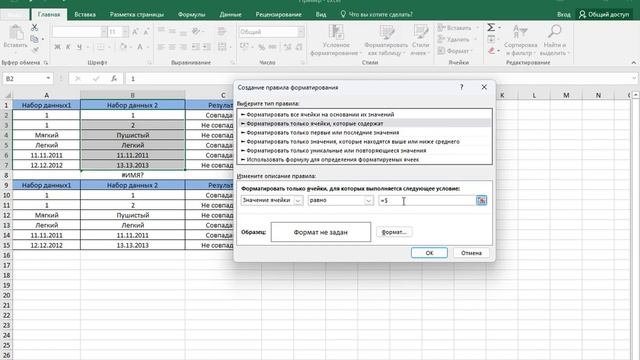Image resolution: width=640 pixels, height=360 pixels.
Task: Open the cells Format (Формат) dropdown
Action: 455,51
